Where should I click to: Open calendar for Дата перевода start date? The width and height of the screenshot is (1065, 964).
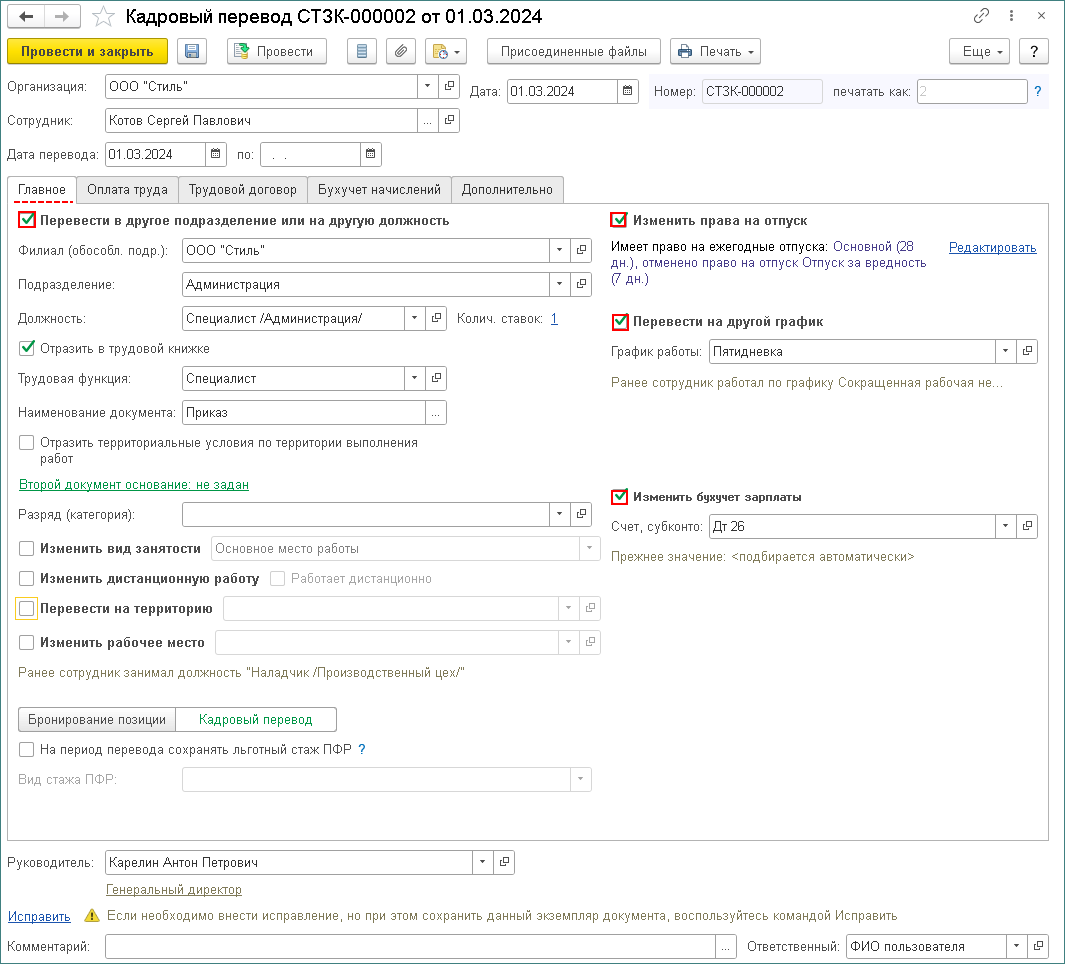point(215,154)
